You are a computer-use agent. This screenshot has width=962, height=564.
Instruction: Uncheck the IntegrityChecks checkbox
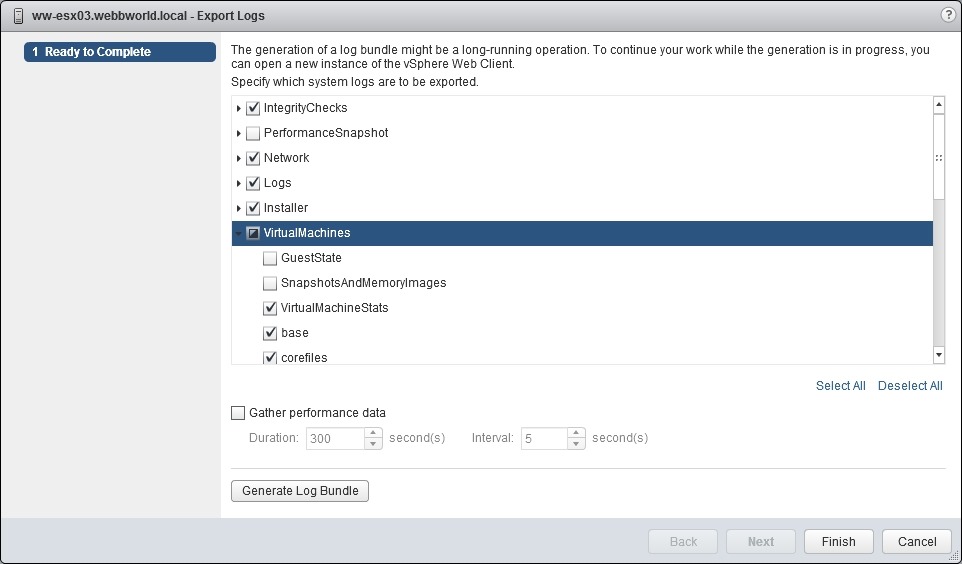pos(253,108)
